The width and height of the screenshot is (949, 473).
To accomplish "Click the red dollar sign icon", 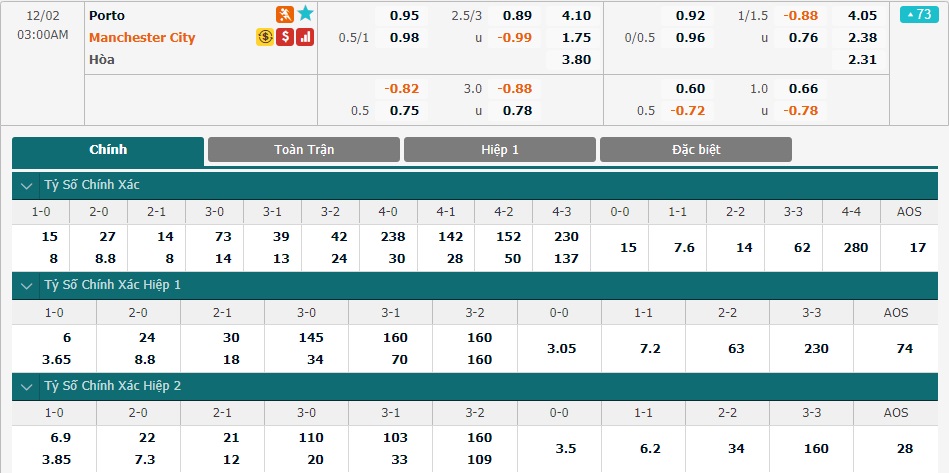I will pos(285,38).
